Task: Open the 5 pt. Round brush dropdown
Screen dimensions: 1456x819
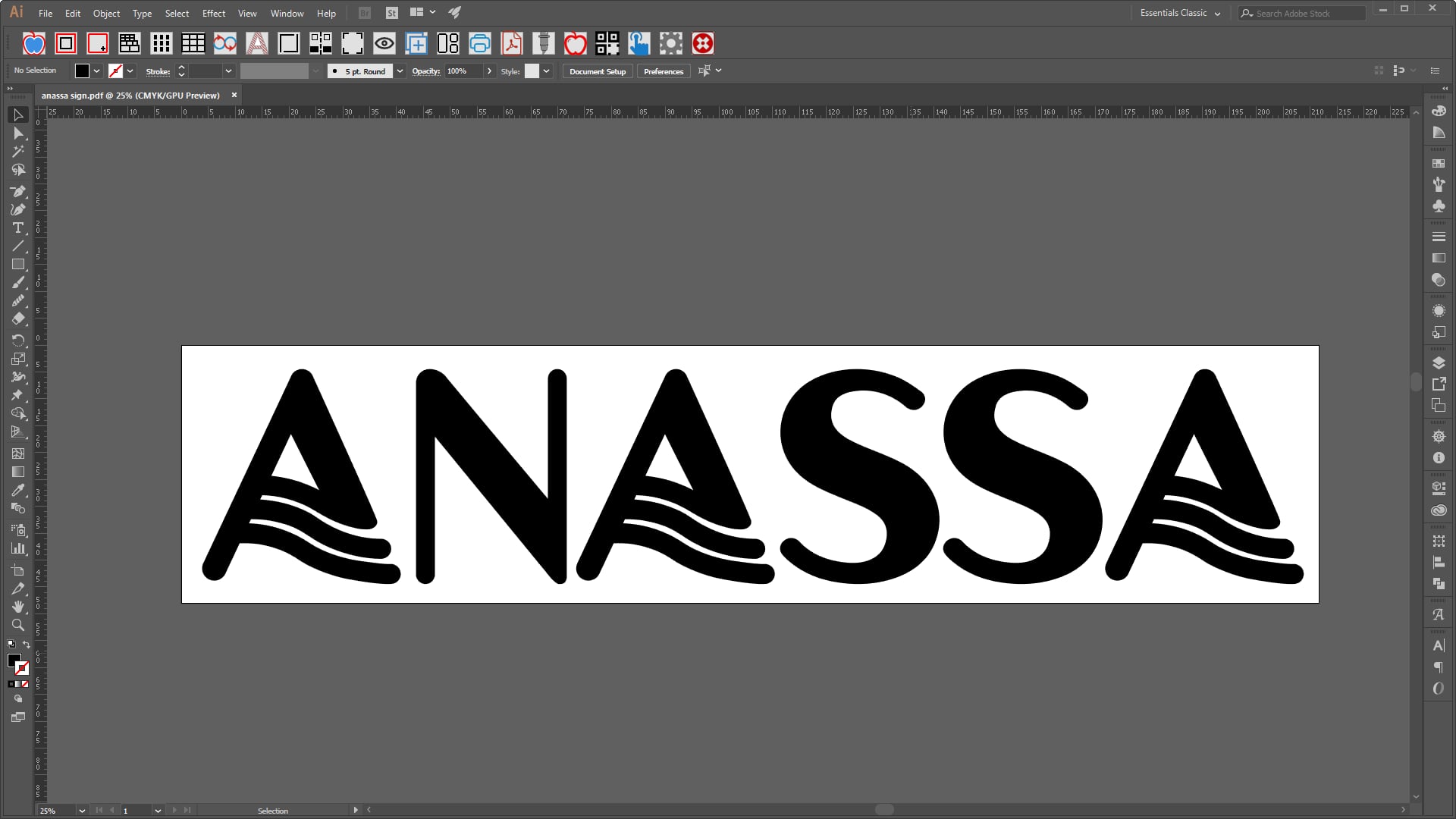Action: point(400,71)
